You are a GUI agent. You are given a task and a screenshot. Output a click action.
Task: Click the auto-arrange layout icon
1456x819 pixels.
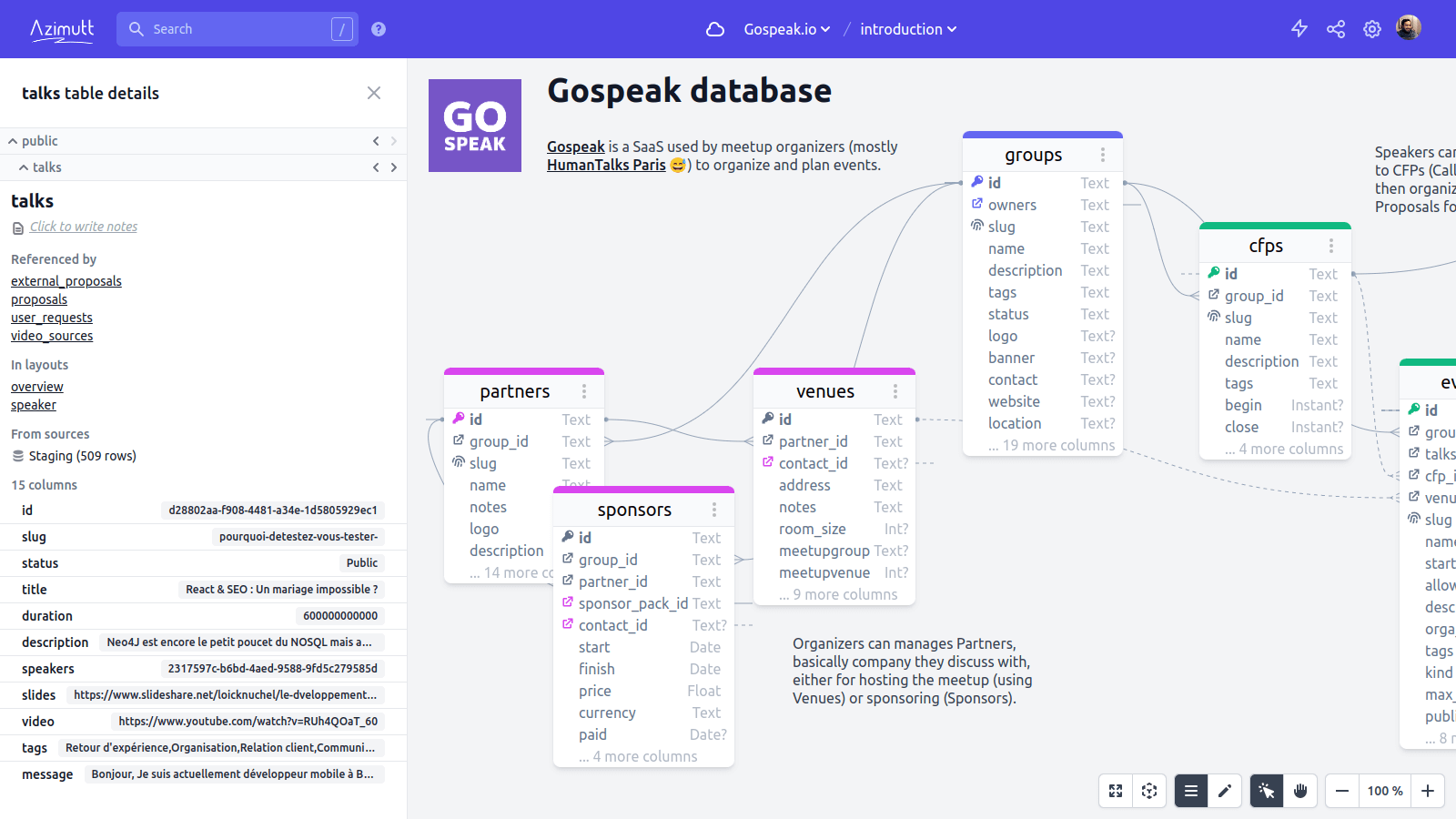point(1149,791)
